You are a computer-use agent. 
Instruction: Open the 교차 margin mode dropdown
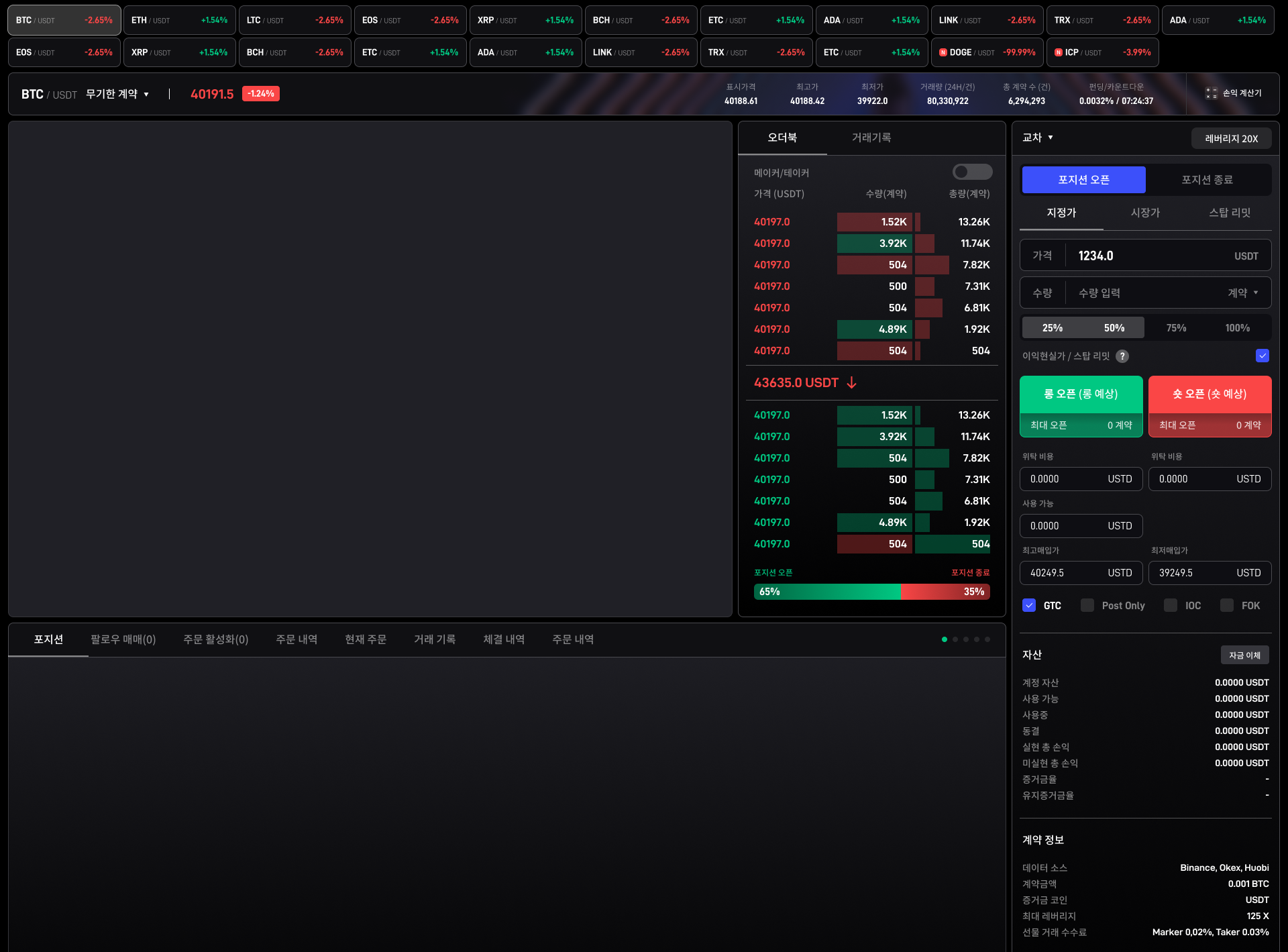click(1037, 138)
